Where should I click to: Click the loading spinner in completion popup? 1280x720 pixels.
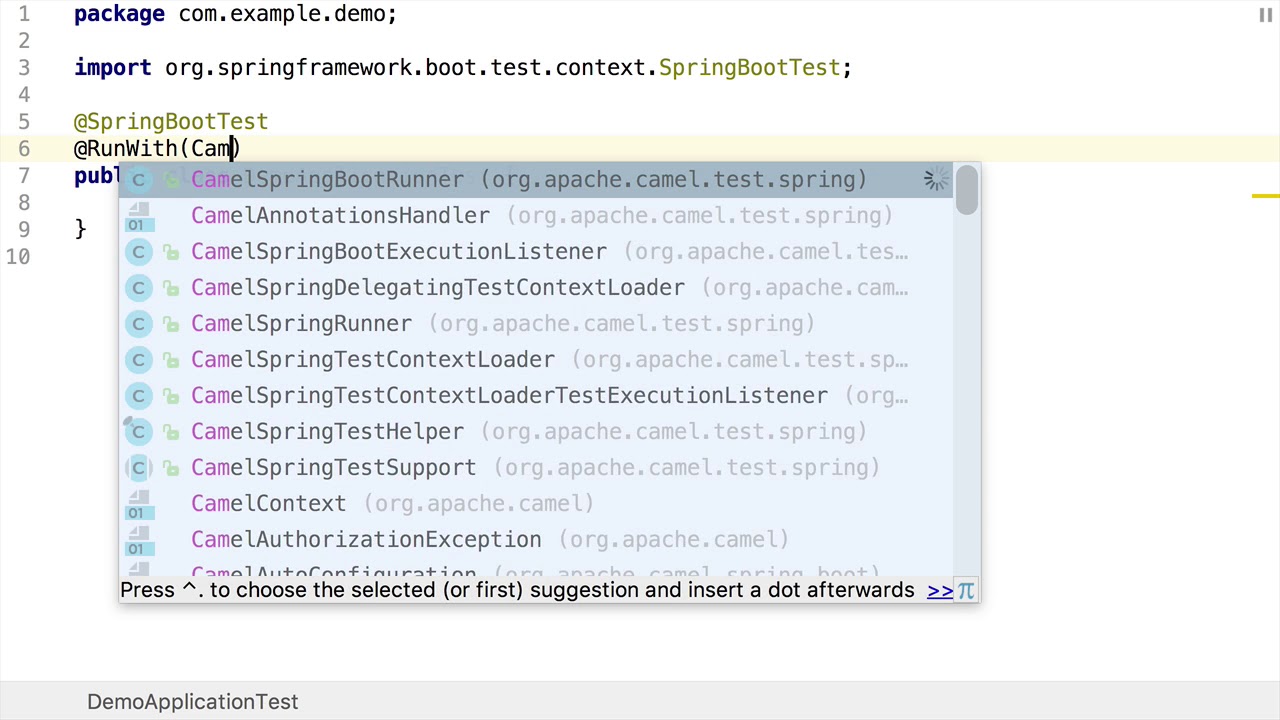tap(936, 180)
